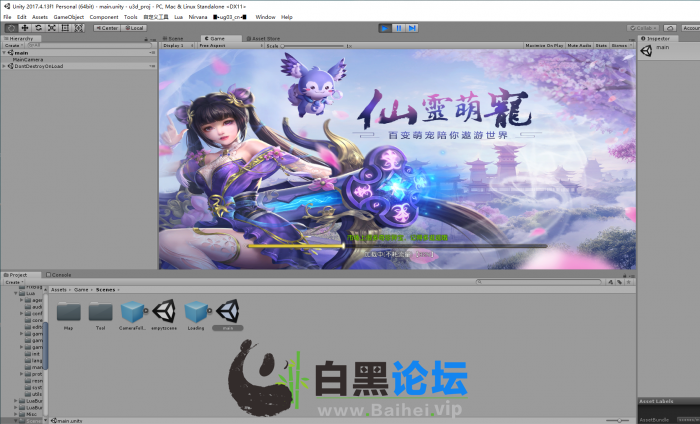Pause the running game
The image size is (700, 424).
(x=399, y=28)
